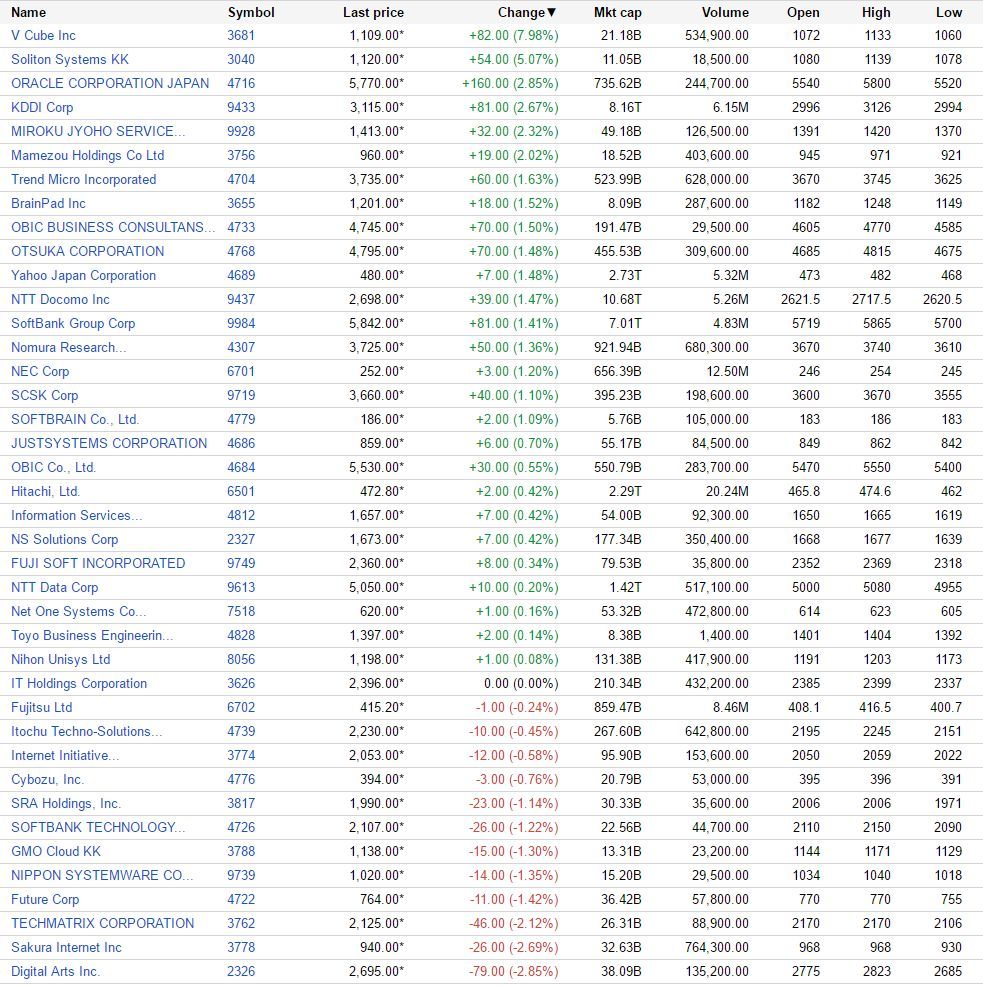Open IT Holdings Corporation link

pos(79,684)
